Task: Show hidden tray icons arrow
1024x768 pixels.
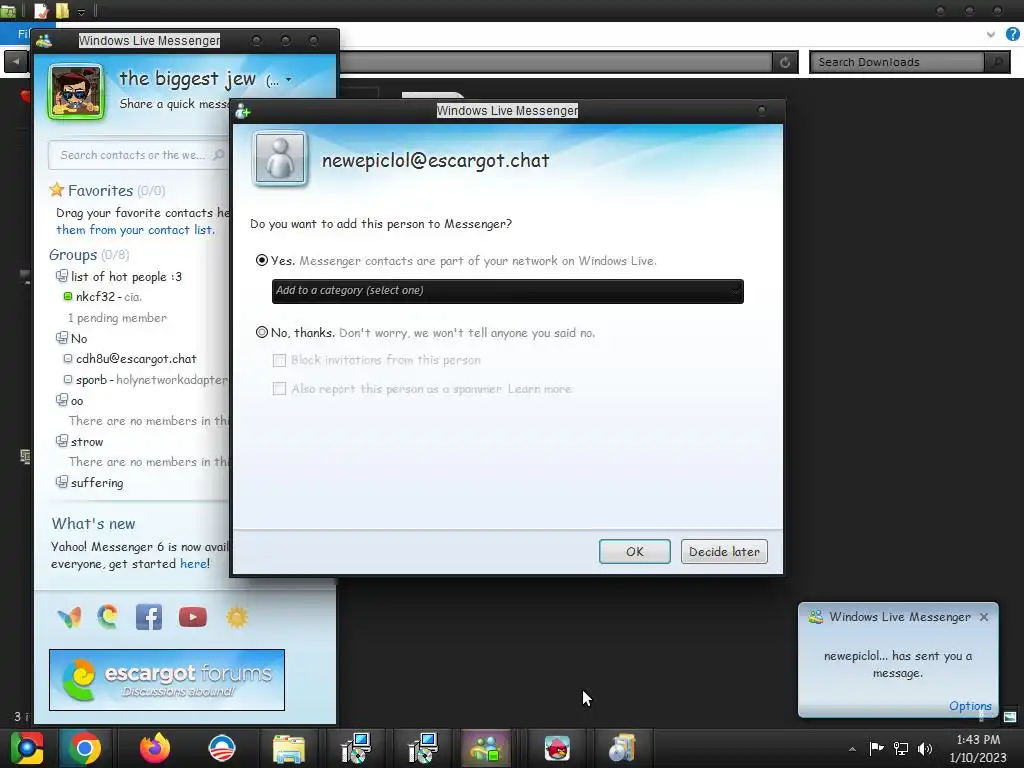Action: pos(852,749)
